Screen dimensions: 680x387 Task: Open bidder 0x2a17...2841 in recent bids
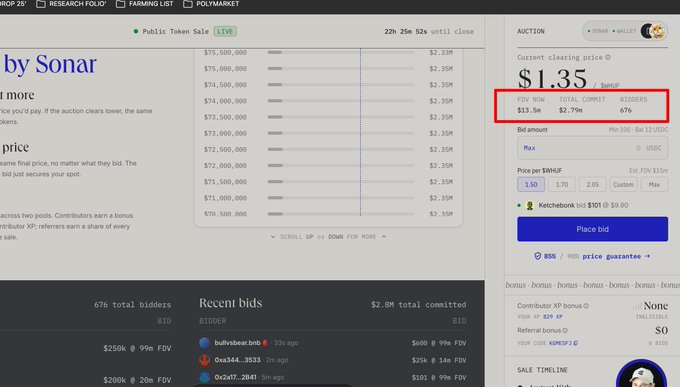(x=235, y=377)
